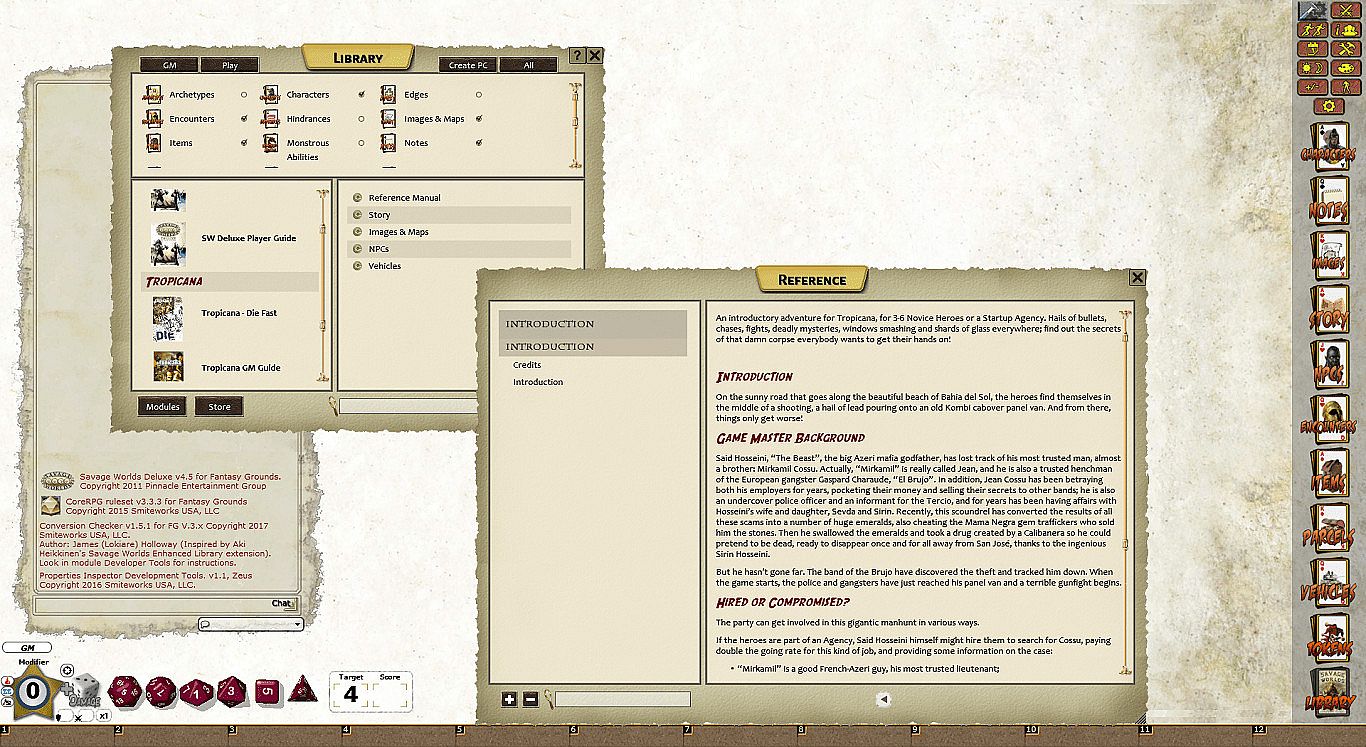
Task: Click the Library window help question mark
Action: coord(576,56)
